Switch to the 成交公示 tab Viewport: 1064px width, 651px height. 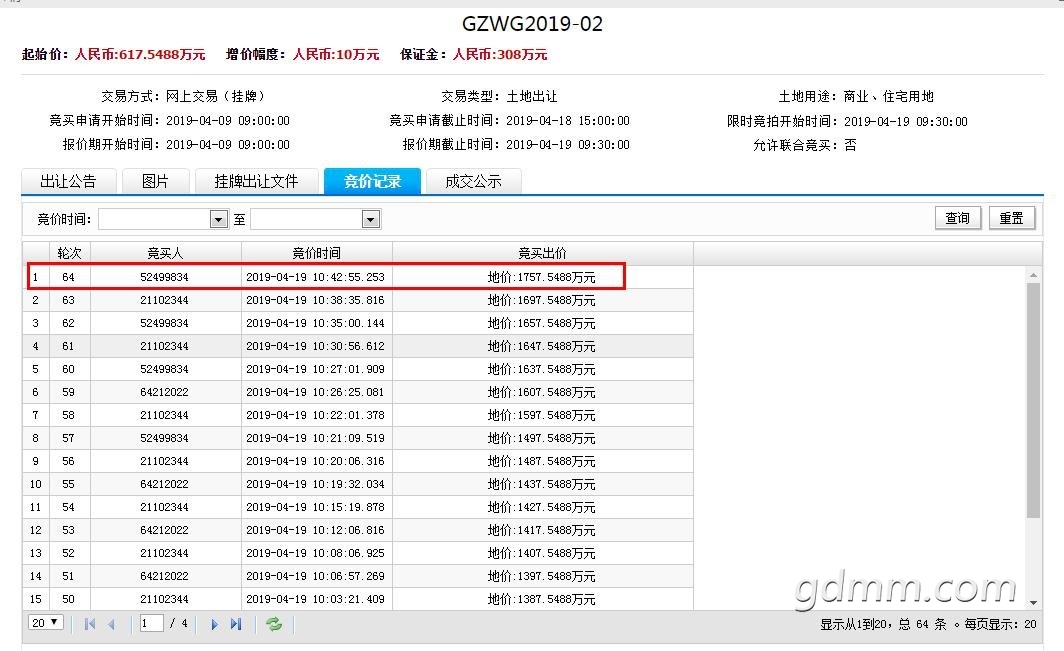coord(473,181)
